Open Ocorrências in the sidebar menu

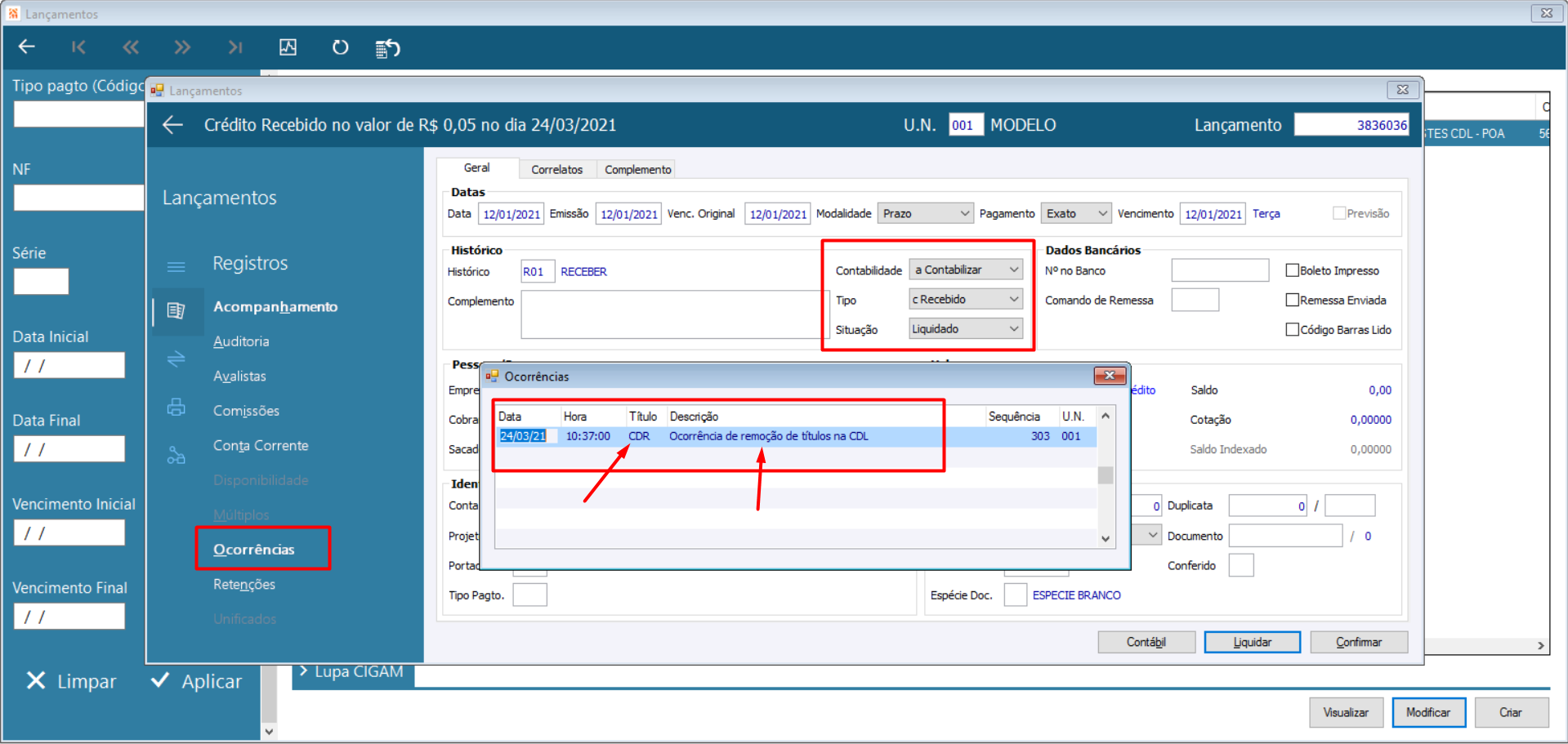coord(254,550)
